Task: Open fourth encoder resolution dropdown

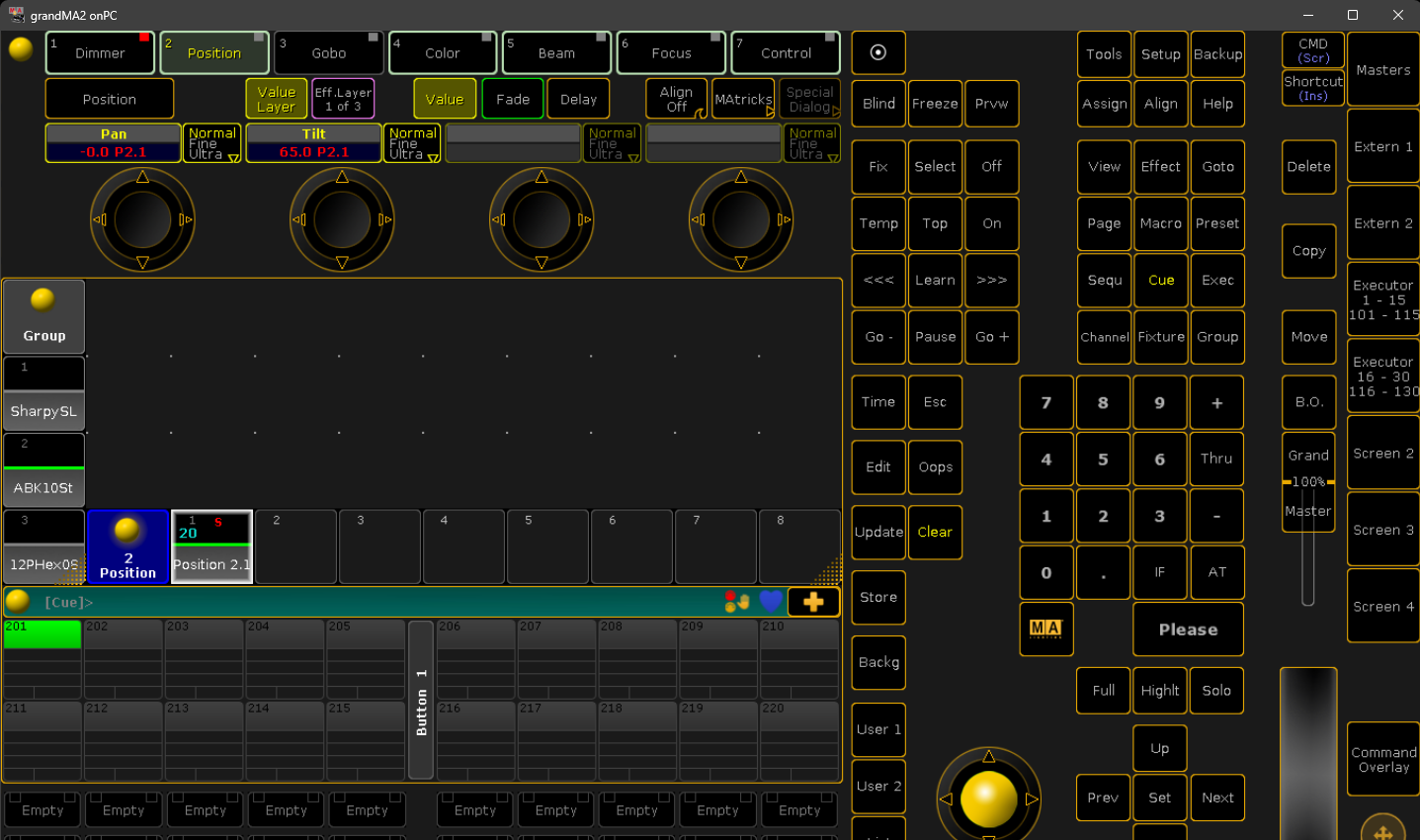Action: click(812, 143)
